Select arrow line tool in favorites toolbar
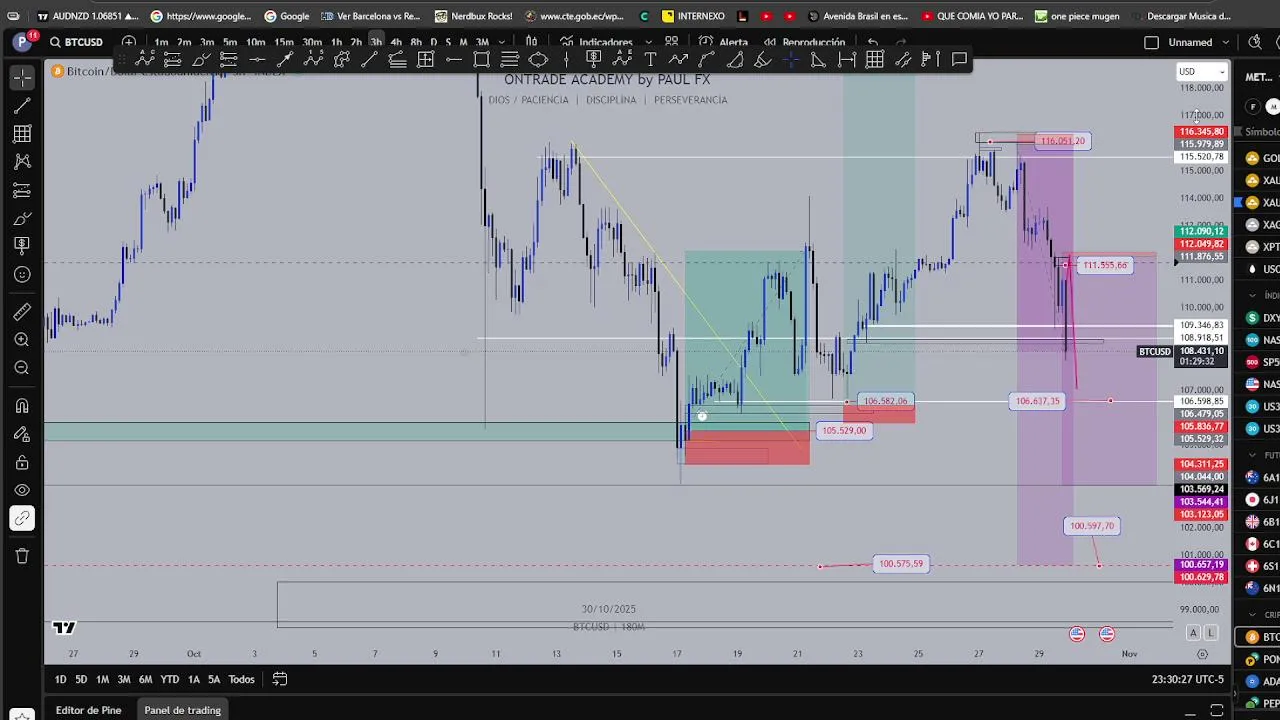 (x=284, y=60)
